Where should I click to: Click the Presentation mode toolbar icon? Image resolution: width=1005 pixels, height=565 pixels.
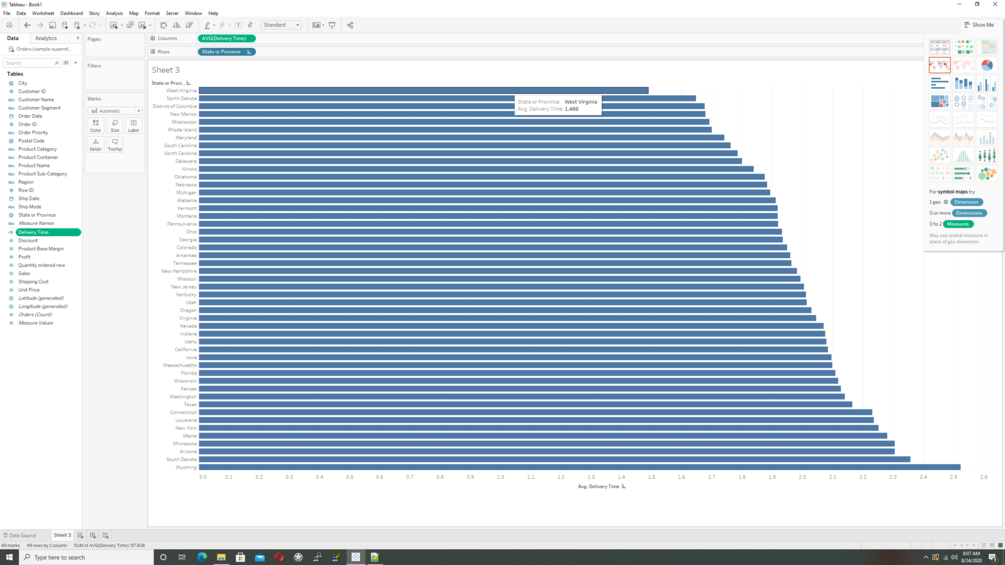[x=332, y=25]
